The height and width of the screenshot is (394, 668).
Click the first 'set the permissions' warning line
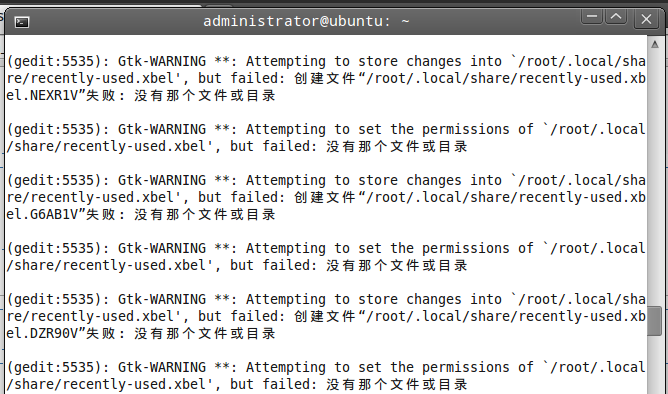326,138
